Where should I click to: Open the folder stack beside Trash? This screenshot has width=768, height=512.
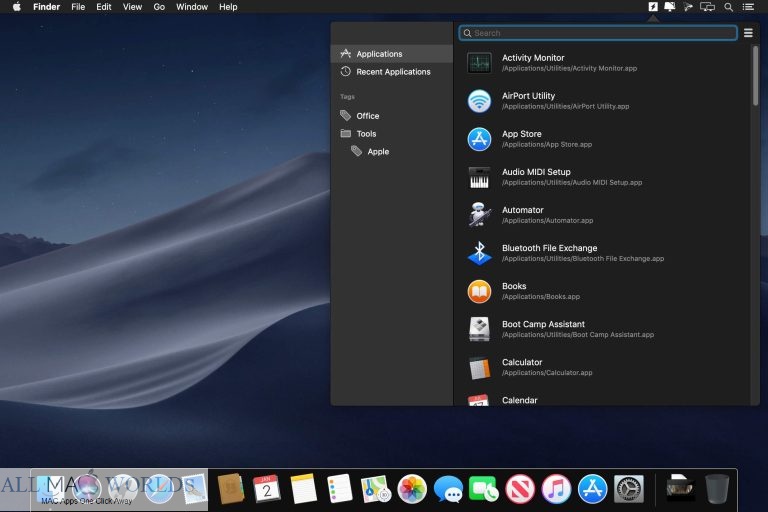click(680, 488)
